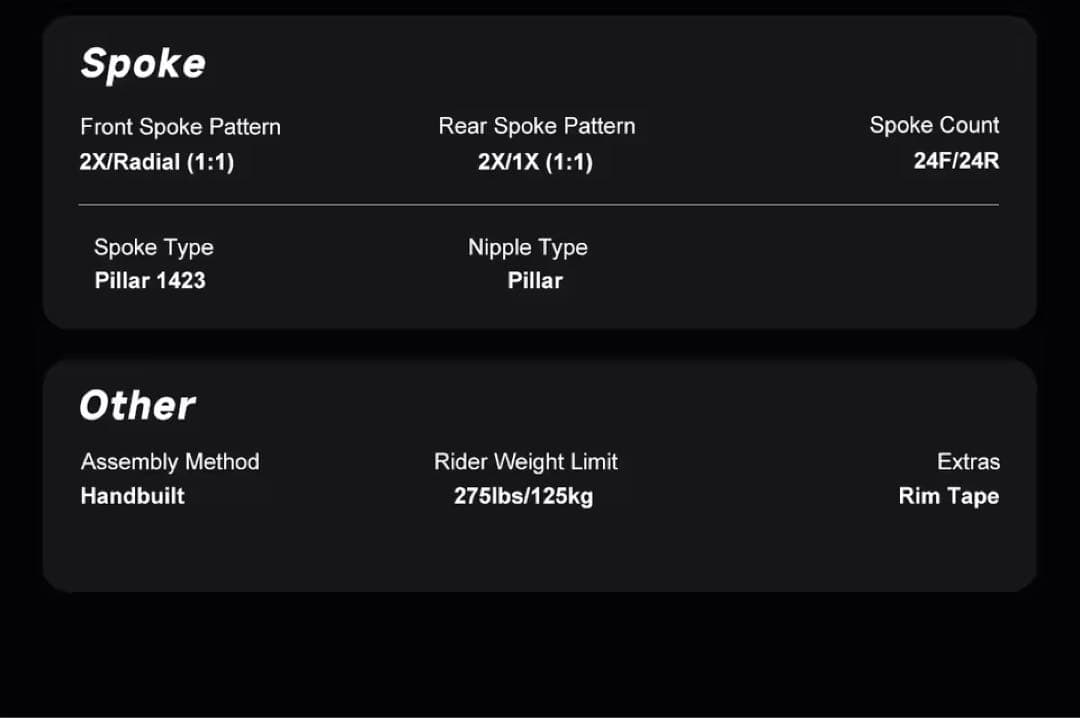Select the "Assembly Method" label
1080x718 pixels.
click(170, 462)
